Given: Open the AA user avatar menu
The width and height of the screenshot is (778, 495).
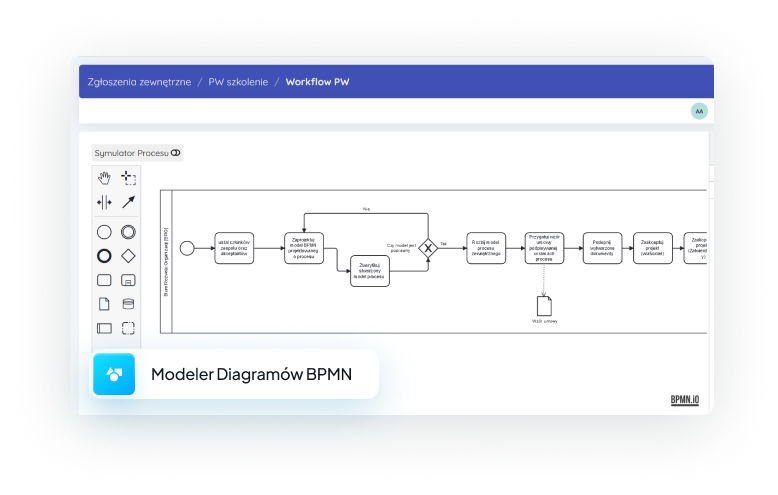Looking at the screenshot, I should pos(699,111).
